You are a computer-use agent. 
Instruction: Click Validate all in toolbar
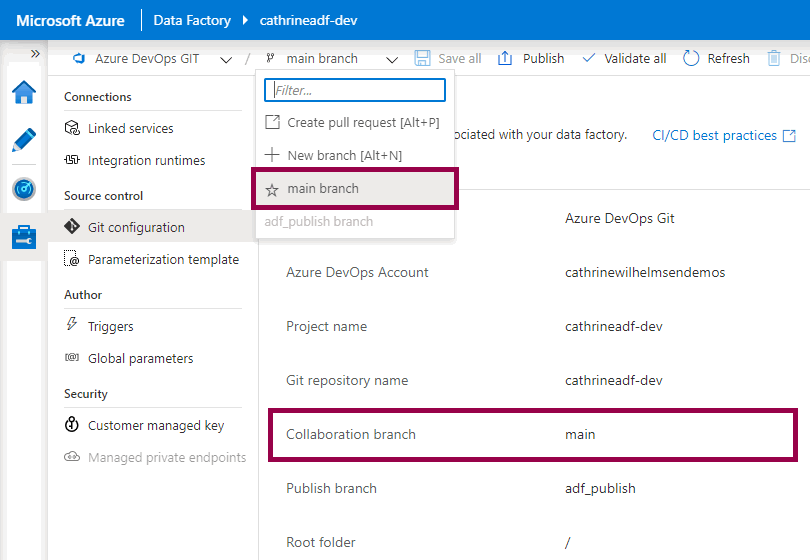pos(624,58)
